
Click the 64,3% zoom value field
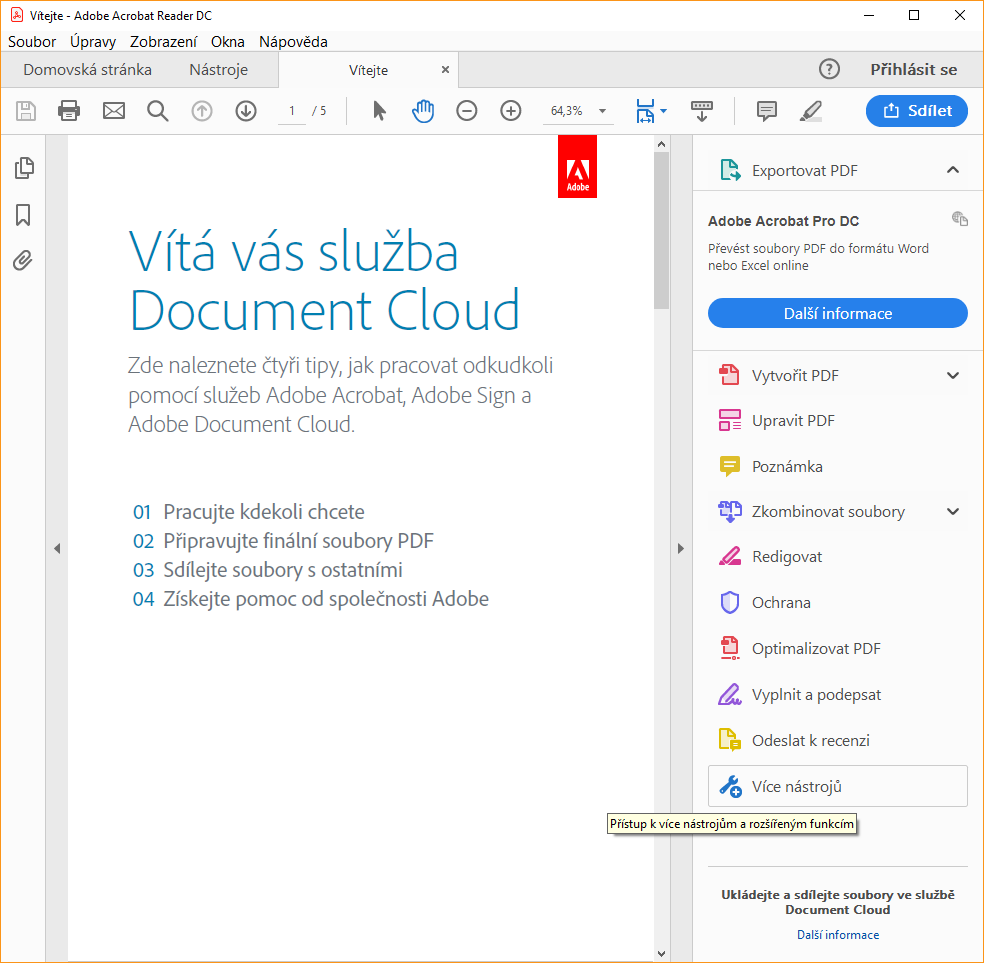pyautogui.click(x=567, y=111)
